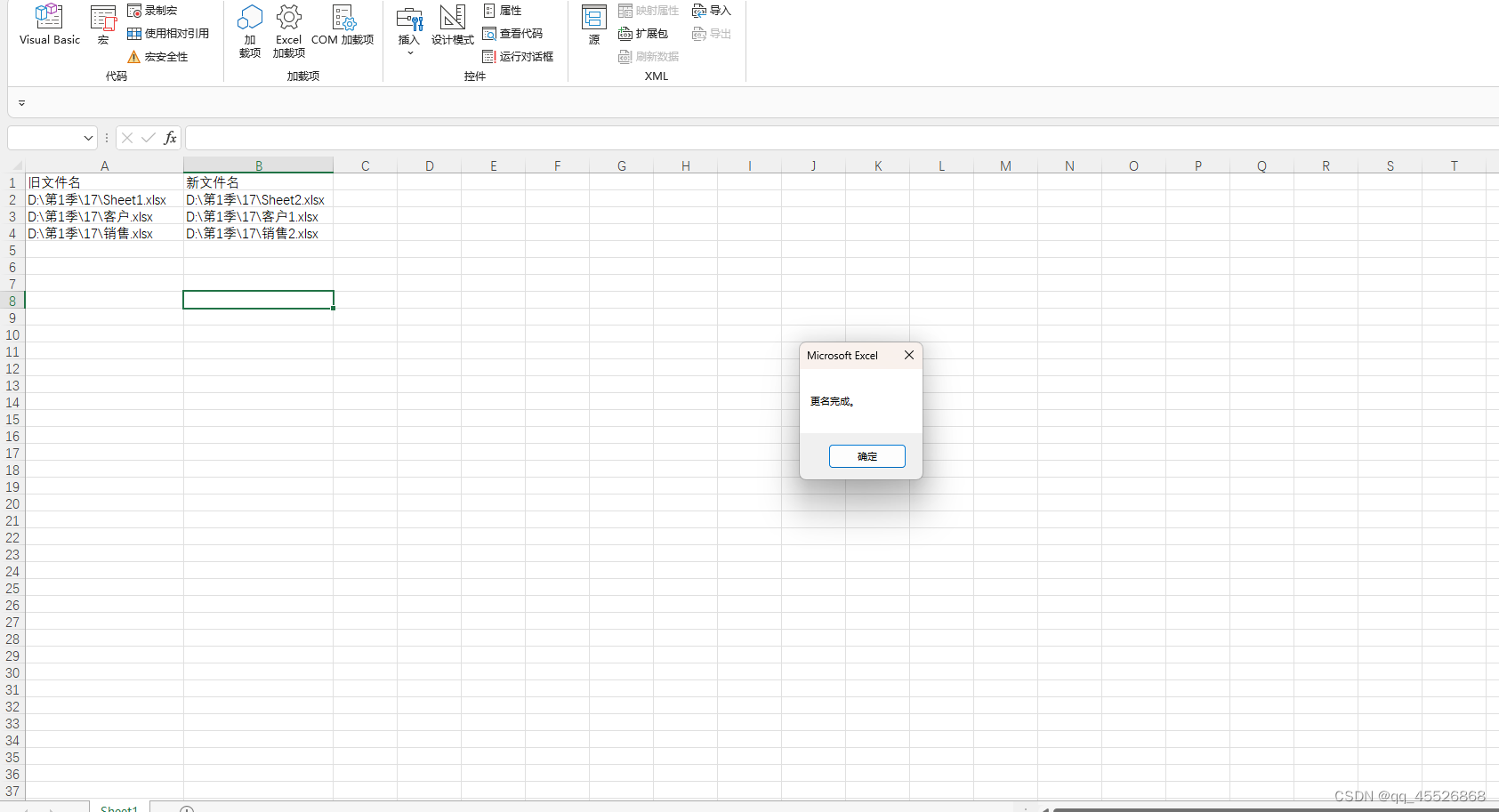Screen dimensions: 1499x812
Task: Open the Customize Quick Access Toolbar dropdown
Action: 21,103
